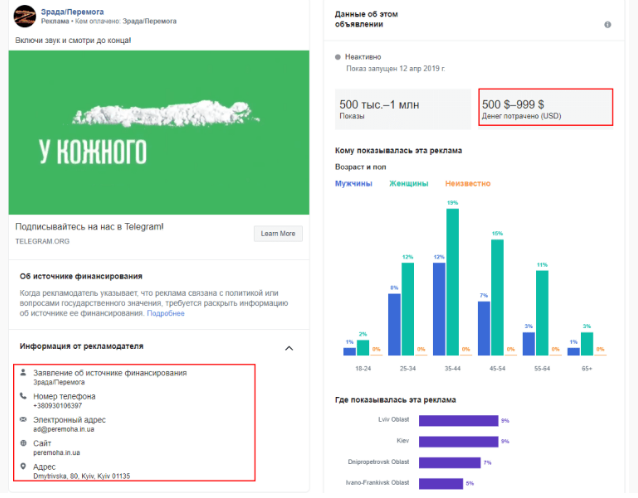Image resolution: width=638 pixels, height=498 pixels.
Task: Click the info icon beside ad data header
Action: click(x=607, y=25)
